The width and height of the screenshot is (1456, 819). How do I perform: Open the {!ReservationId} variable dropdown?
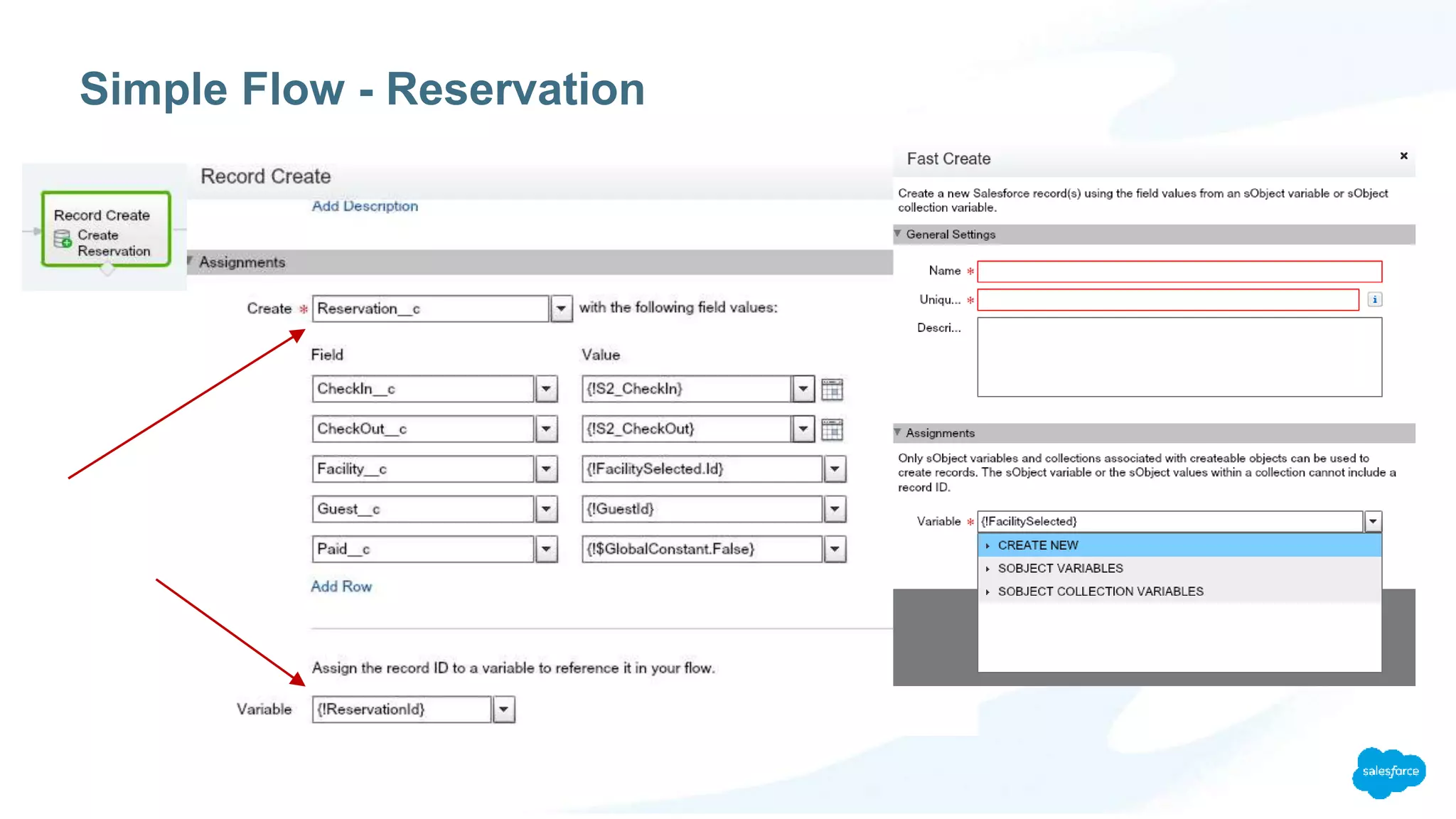pyautogui.click(x=503, y=710)
